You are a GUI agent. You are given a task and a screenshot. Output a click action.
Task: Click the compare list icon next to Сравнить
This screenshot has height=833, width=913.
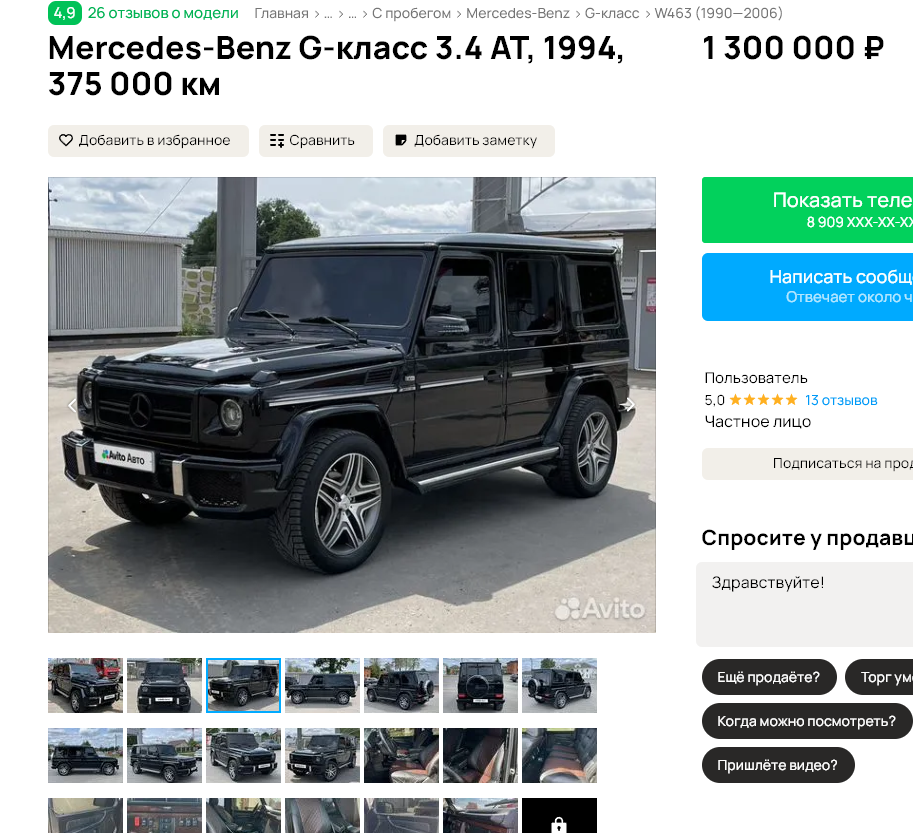(277, 140)
